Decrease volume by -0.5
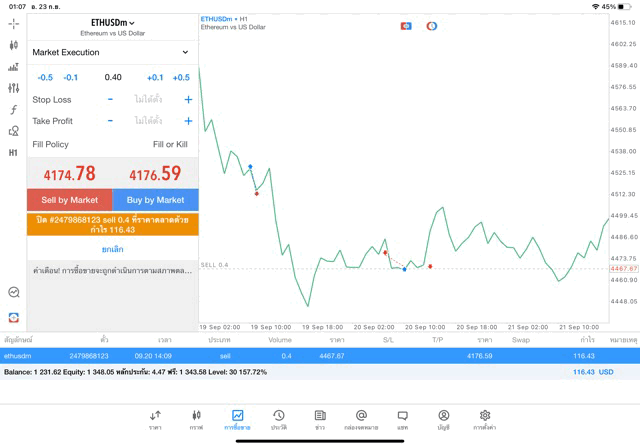 45,77
